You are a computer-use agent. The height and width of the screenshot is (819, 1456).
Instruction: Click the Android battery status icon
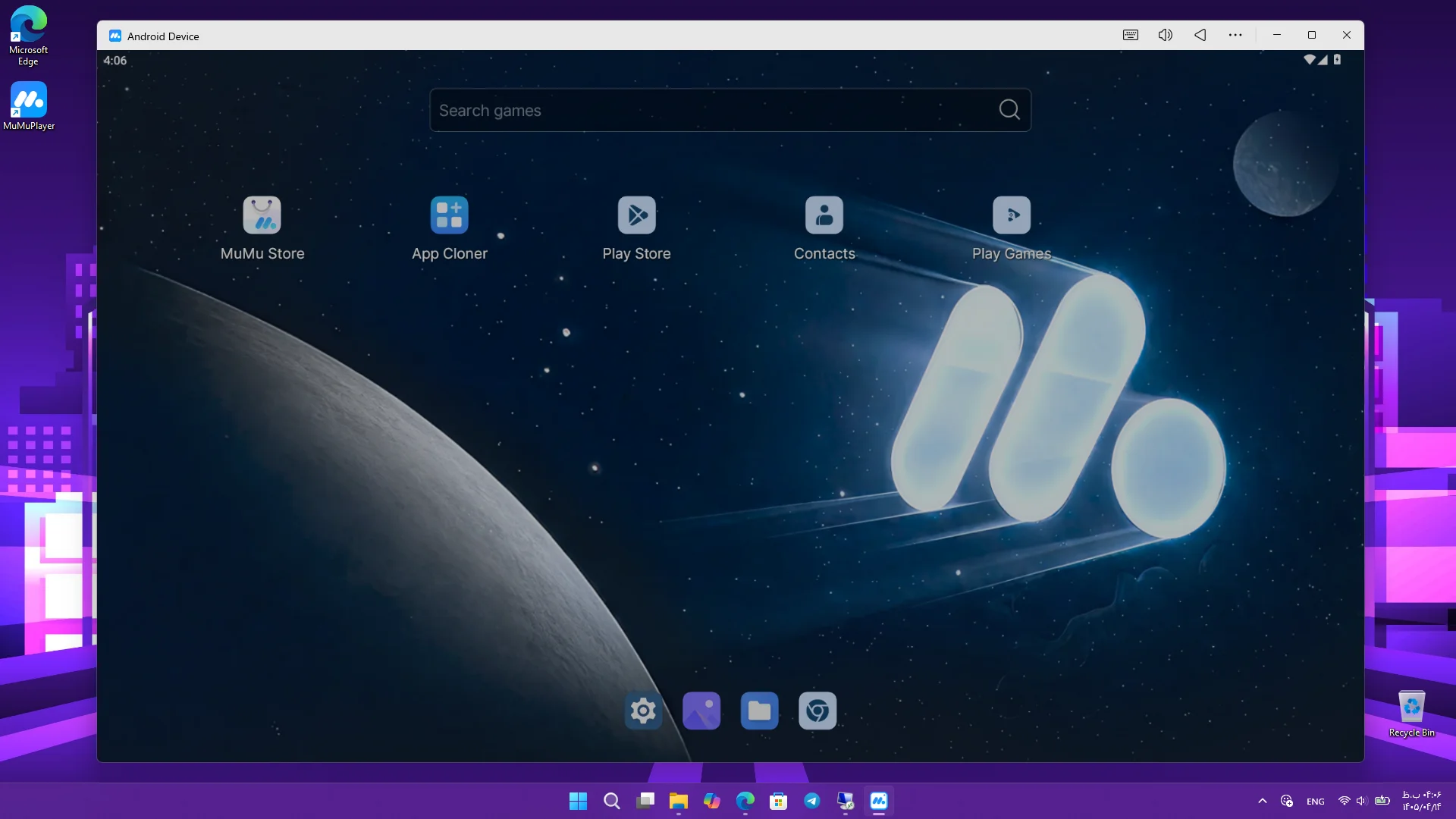pyautogui.click(x=1337, y=60)
